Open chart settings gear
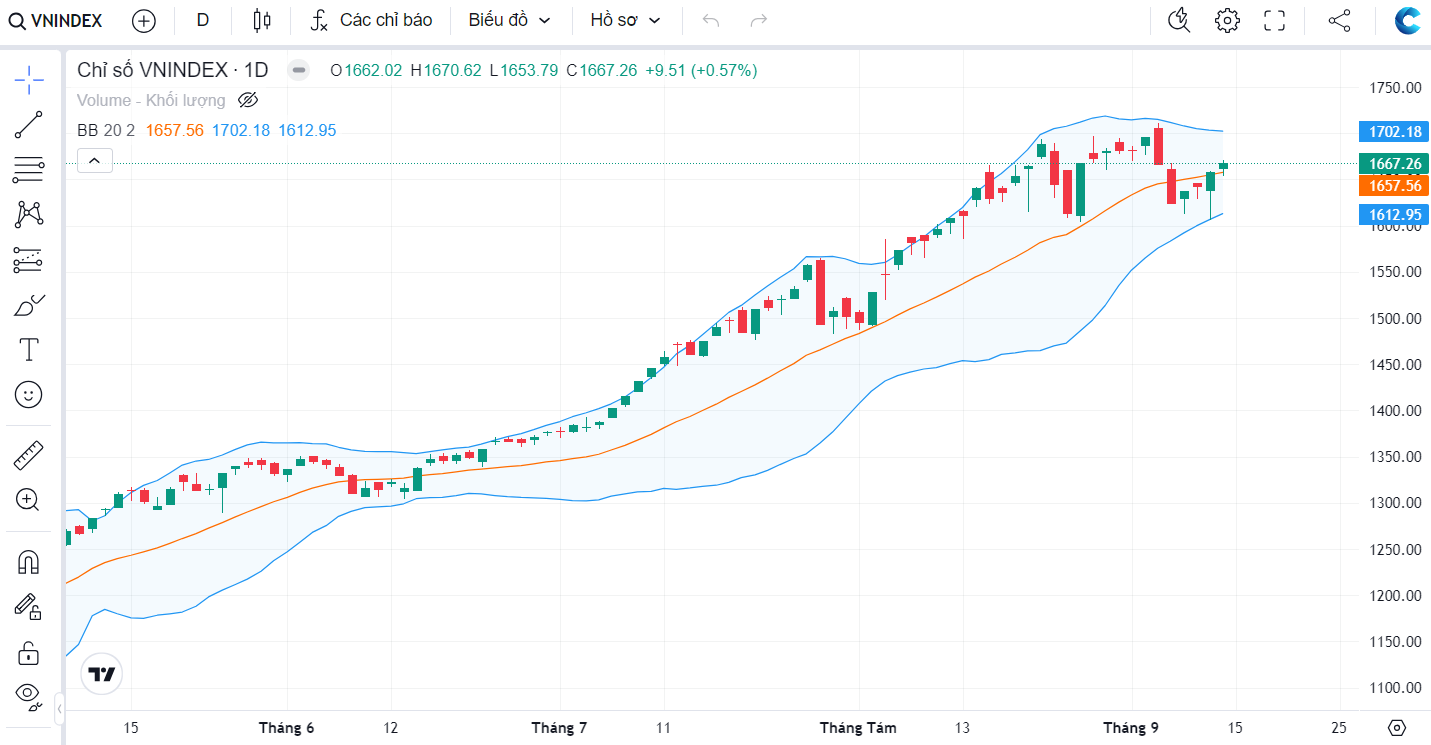 tap(1227, 20)
